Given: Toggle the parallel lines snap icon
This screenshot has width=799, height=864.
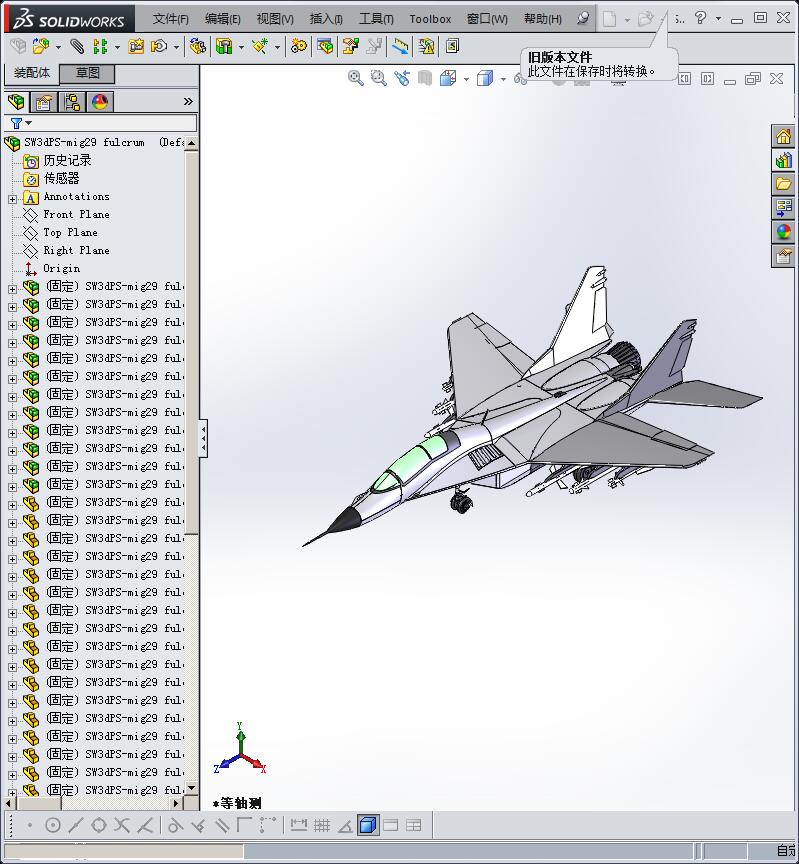Looking at the screenshot, I should tap(222, 825).
